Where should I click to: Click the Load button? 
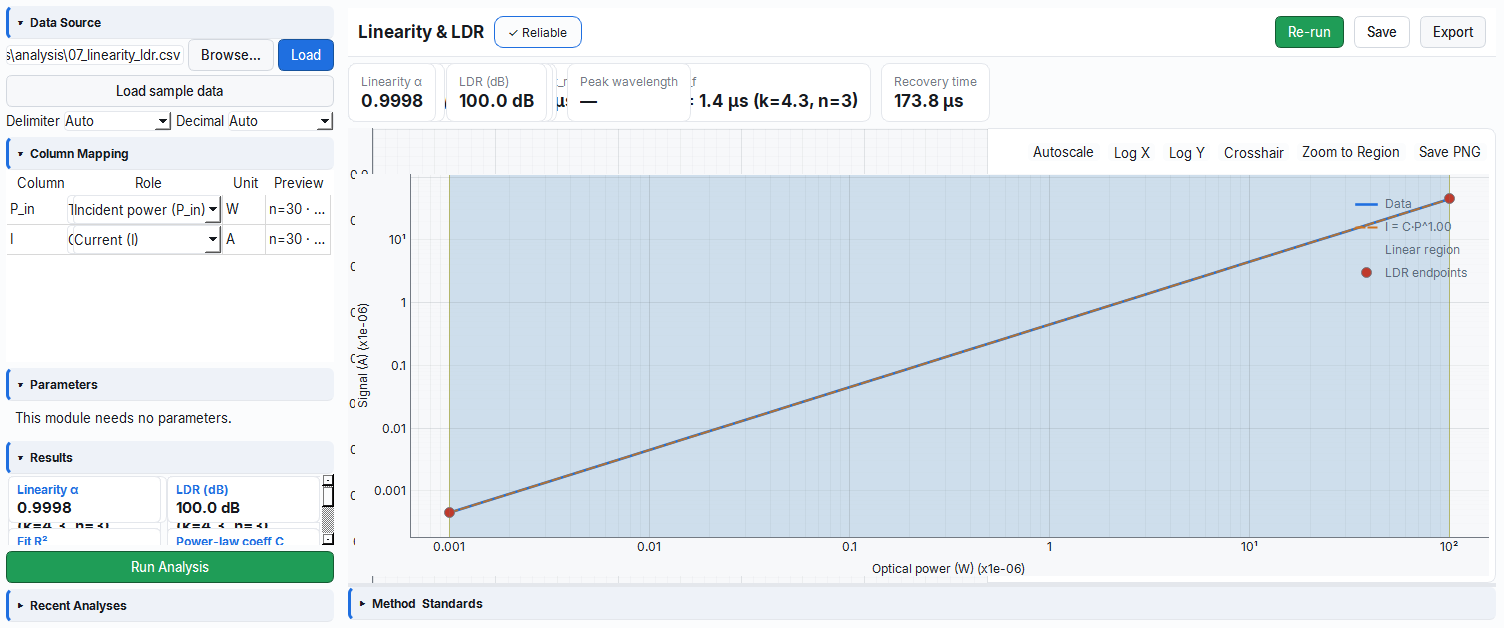point(306,55)
